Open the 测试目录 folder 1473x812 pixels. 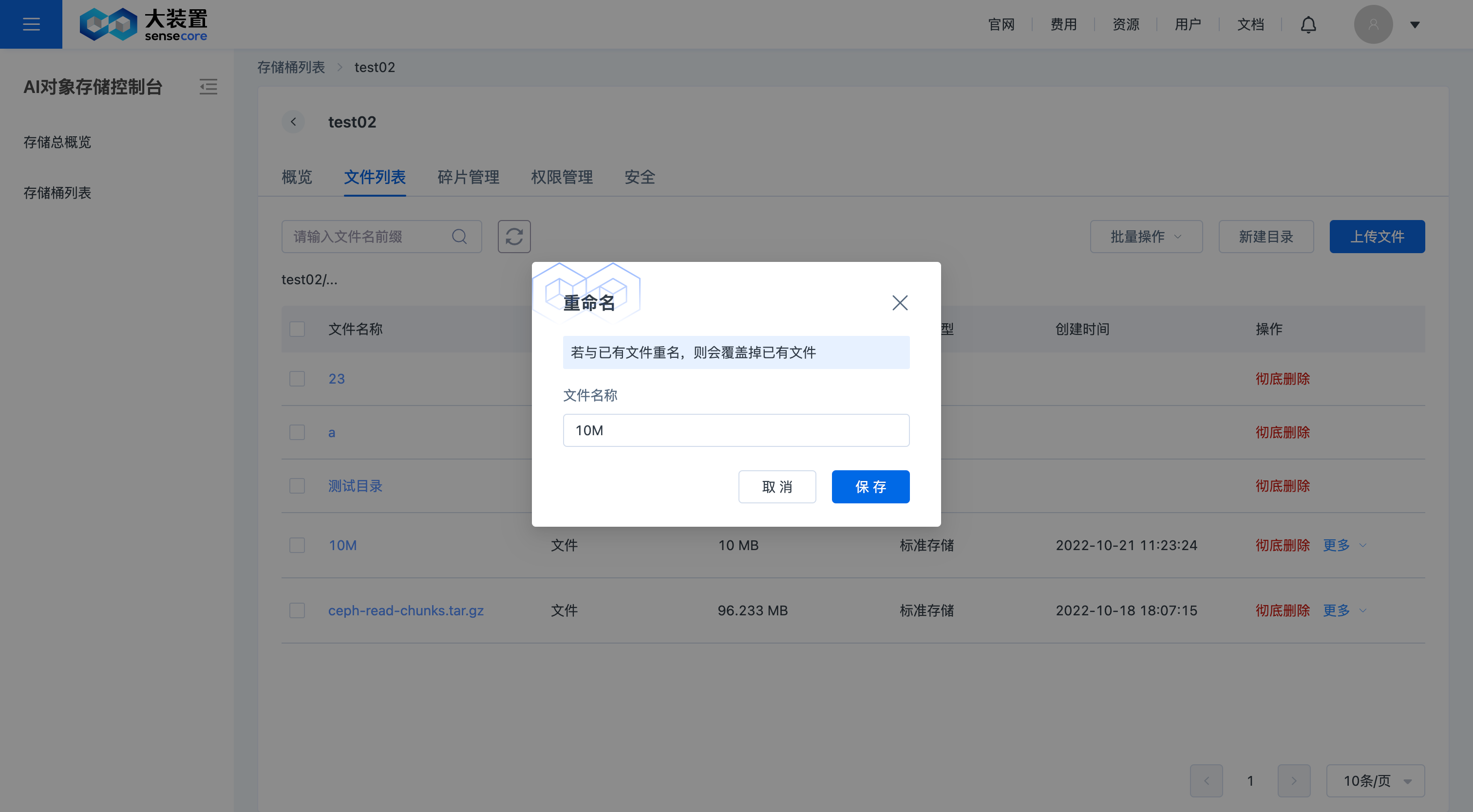click(x=355, y=486)
